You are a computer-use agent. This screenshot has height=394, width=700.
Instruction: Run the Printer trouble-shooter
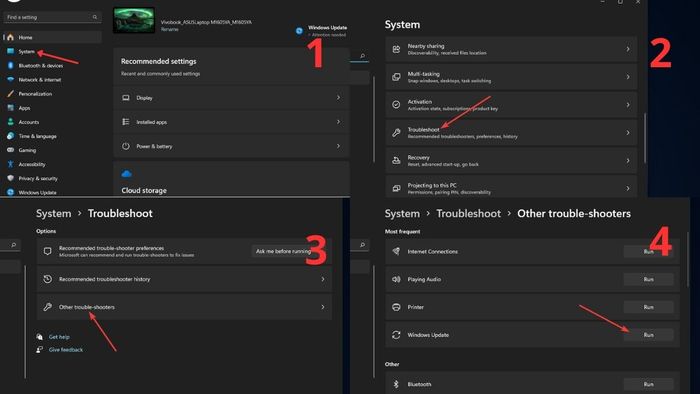(x=649, y=307)
